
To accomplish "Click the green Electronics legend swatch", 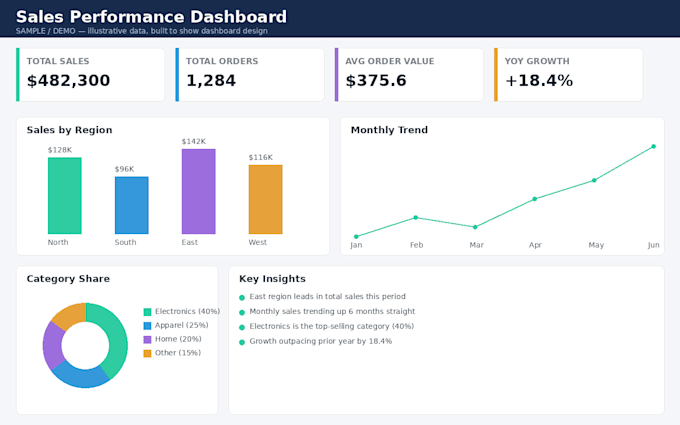I will click(x=147, y=312).
